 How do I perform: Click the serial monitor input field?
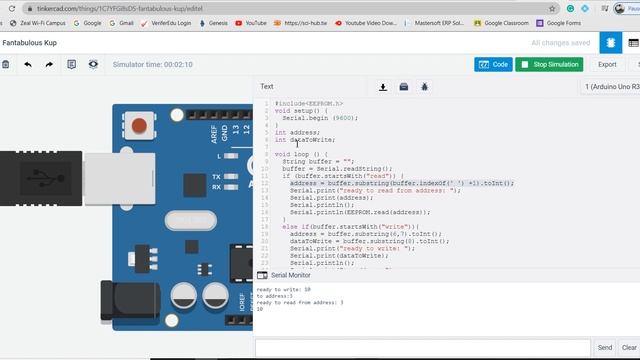pyautogui.click(x=423, y=347)
